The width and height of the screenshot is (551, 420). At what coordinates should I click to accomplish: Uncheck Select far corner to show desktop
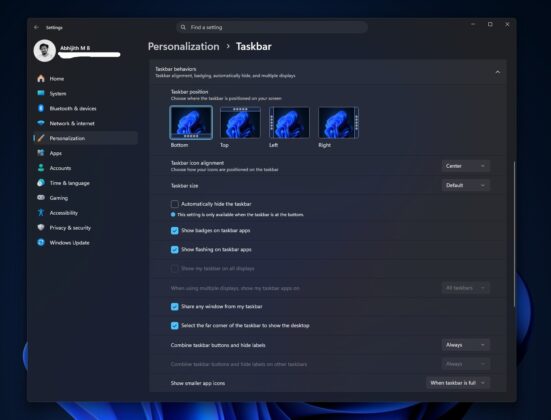click(175, 325)
